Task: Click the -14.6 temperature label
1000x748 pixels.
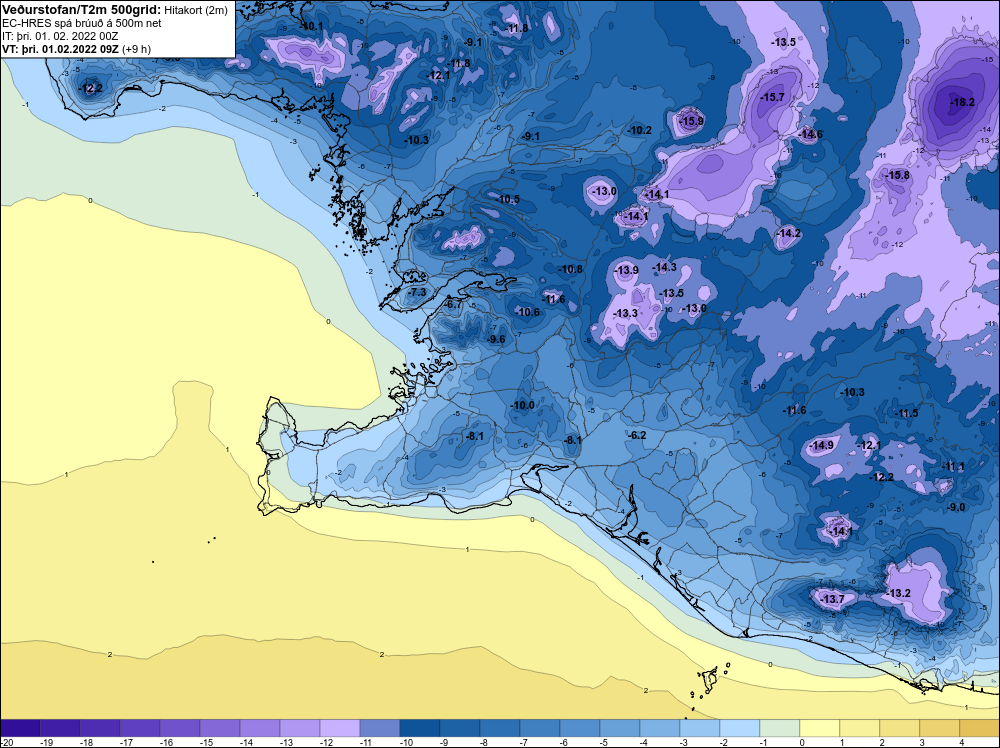Action: [x=810, y=134]
